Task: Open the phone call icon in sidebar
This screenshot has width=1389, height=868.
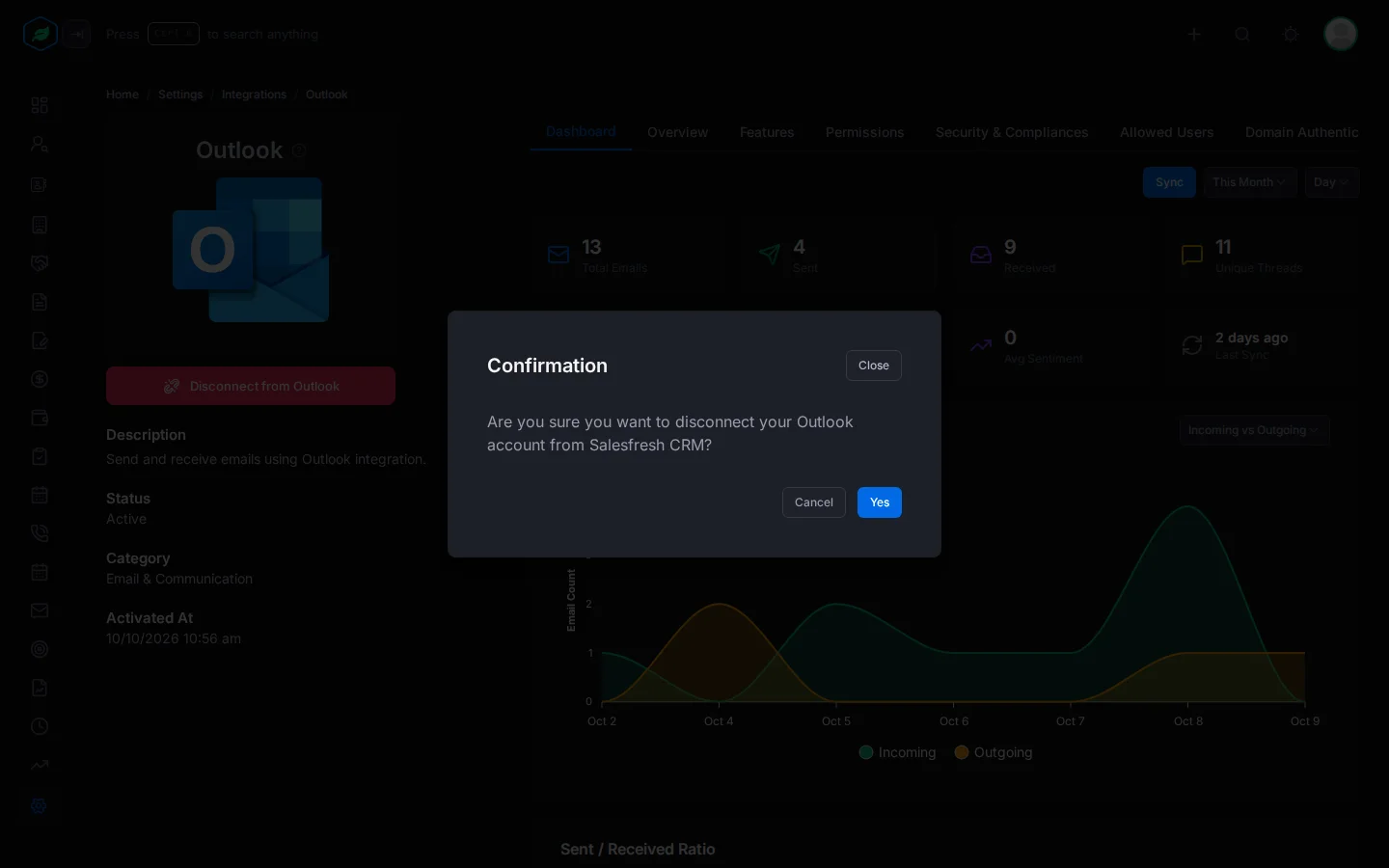Action: point(40,533)
